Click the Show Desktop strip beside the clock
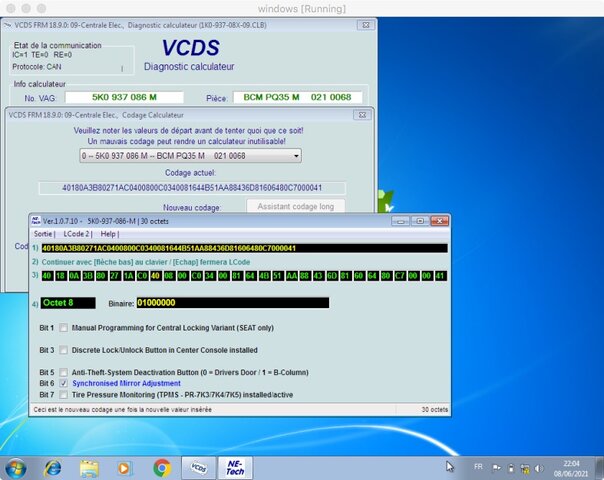Screen dimensions: 604x480 (599, 468)
